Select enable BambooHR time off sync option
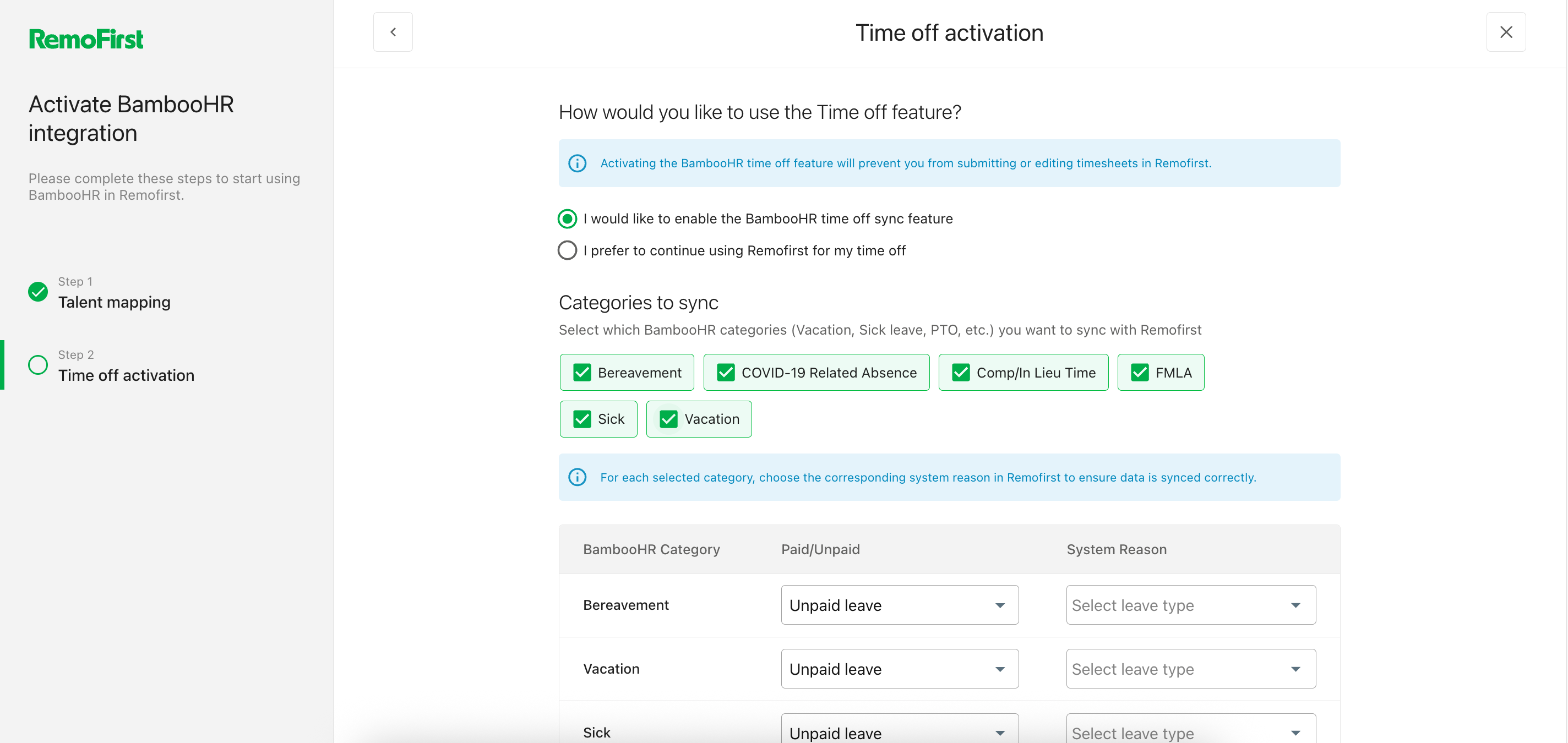This screenshot has width=1568, height=743. [567, 218]
